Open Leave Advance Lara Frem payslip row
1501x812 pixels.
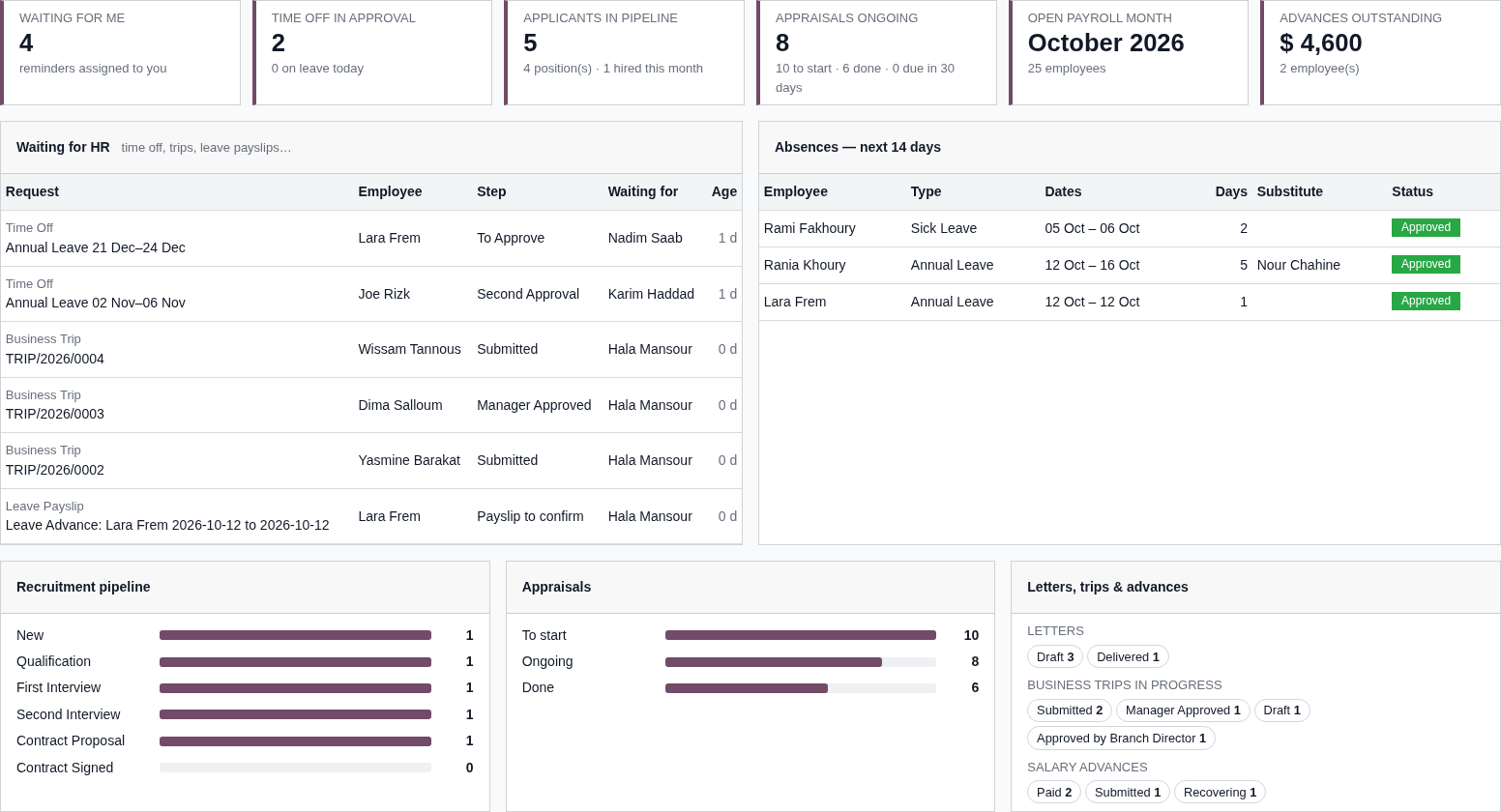(371, 516)
